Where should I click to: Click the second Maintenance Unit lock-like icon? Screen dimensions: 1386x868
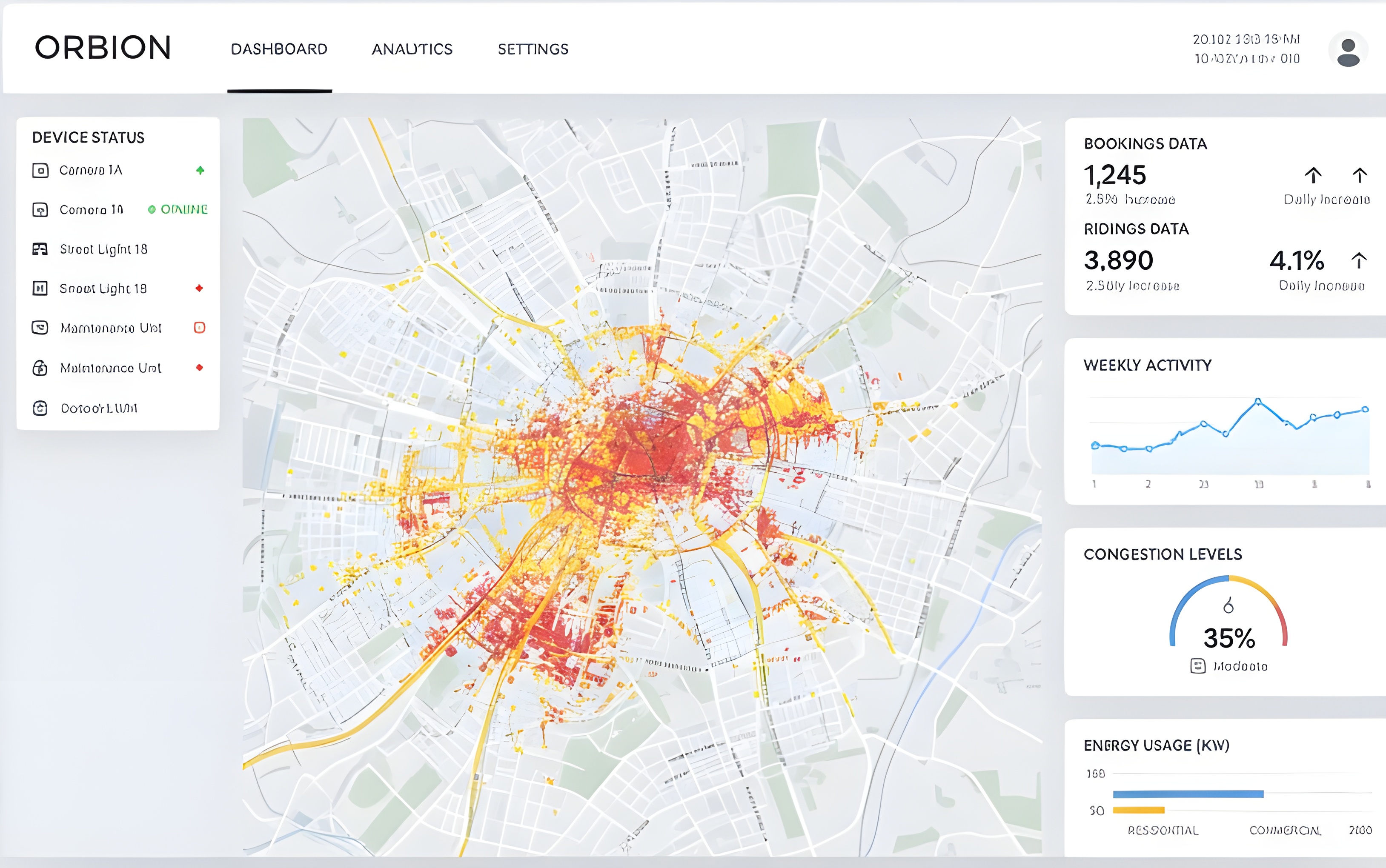[40, 368]
